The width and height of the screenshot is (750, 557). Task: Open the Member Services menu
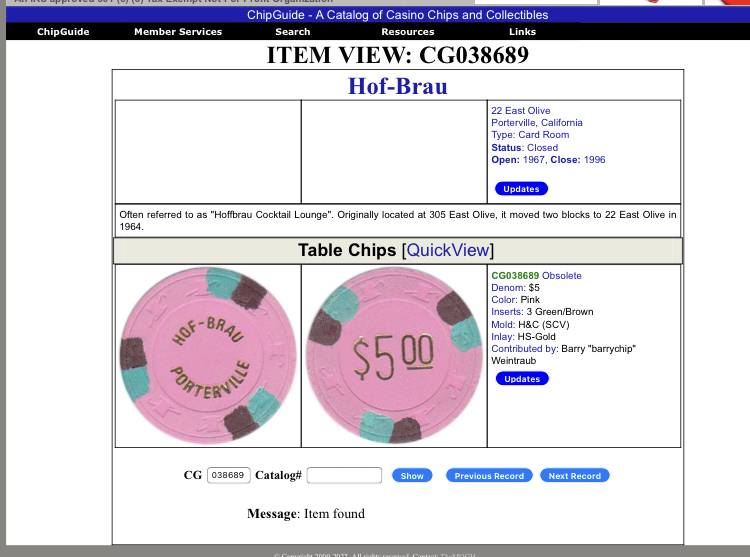(x=178, y=32)
